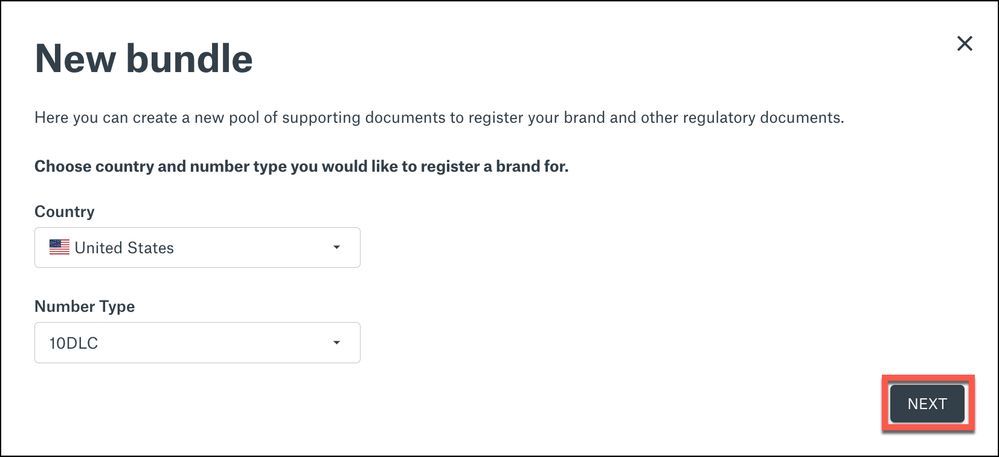Click the bold "Choose country and number type" instruction
The image size is (999, 457).
(301, 166)
